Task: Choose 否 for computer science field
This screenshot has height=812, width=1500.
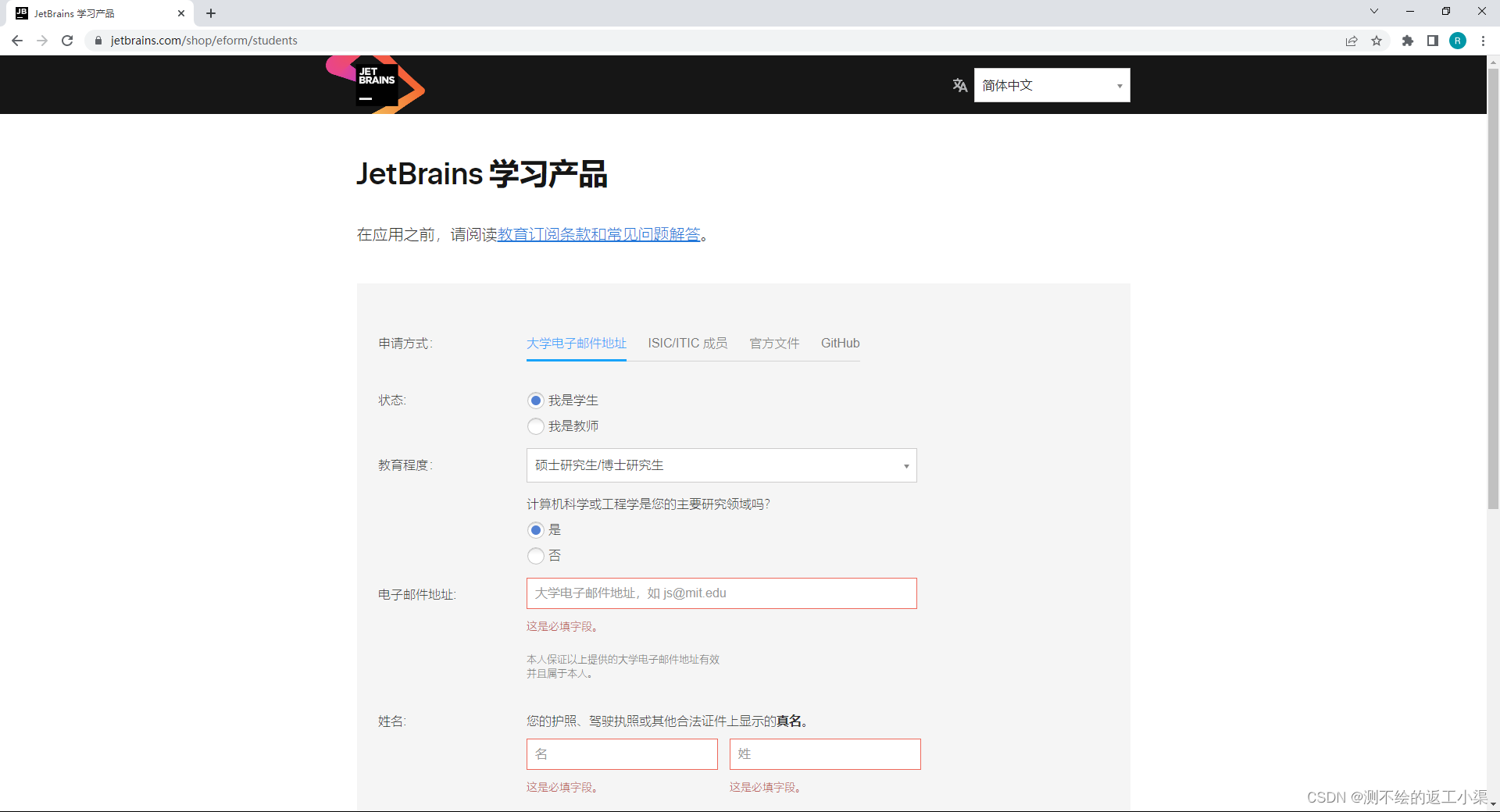Action: tap(536, 556)
